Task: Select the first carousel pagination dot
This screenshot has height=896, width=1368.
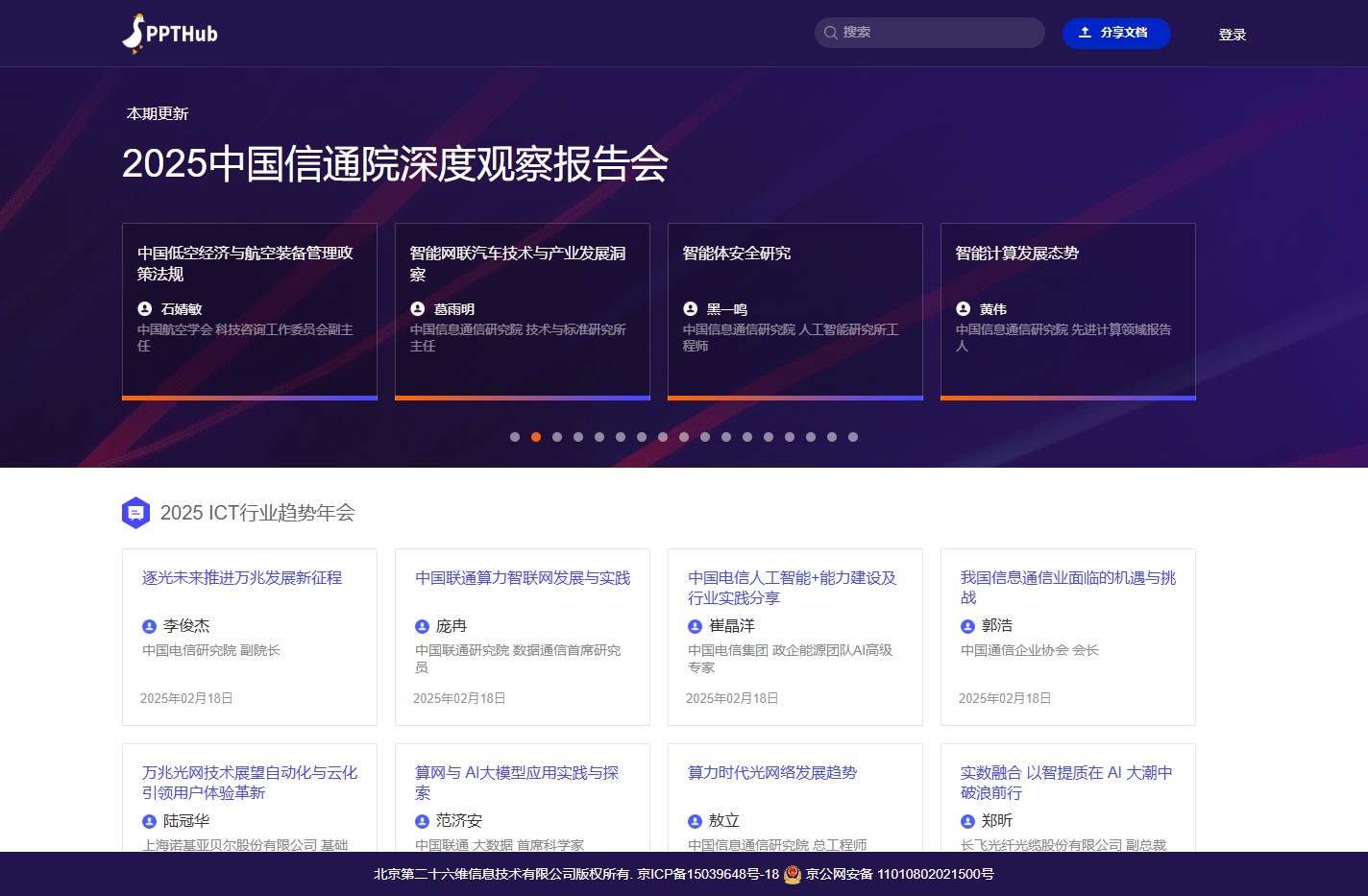Action: tap(515, 437)
